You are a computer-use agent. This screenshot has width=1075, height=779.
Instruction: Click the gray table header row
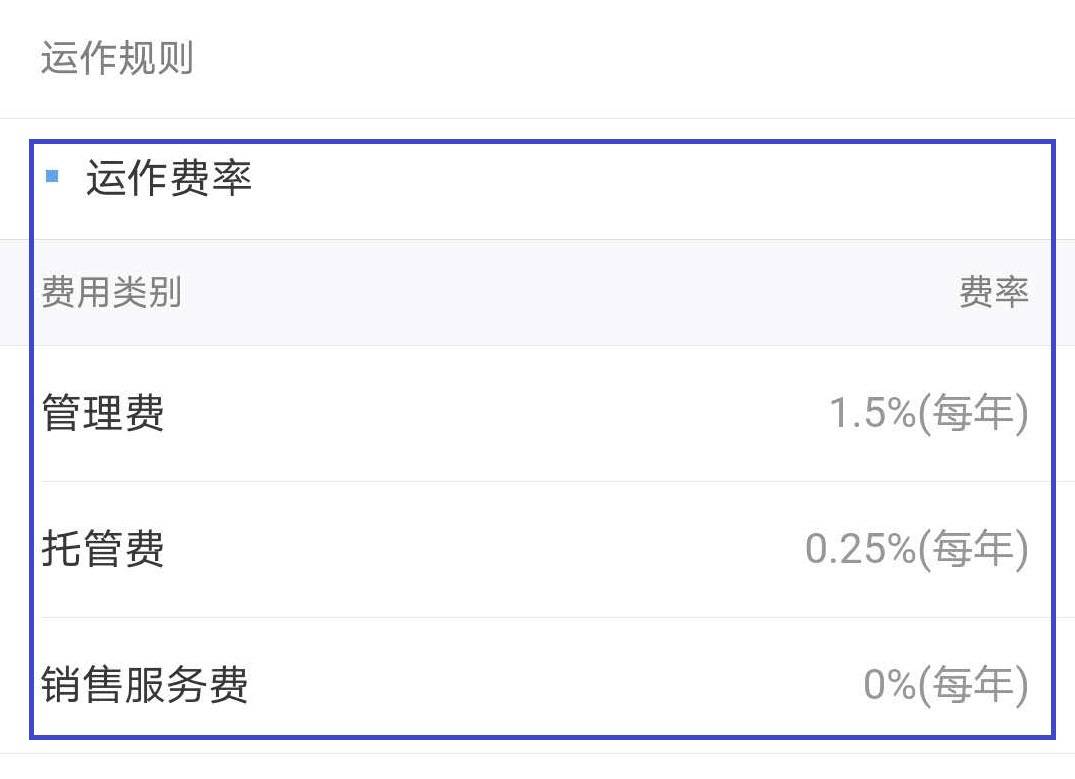tap(538, 293)
